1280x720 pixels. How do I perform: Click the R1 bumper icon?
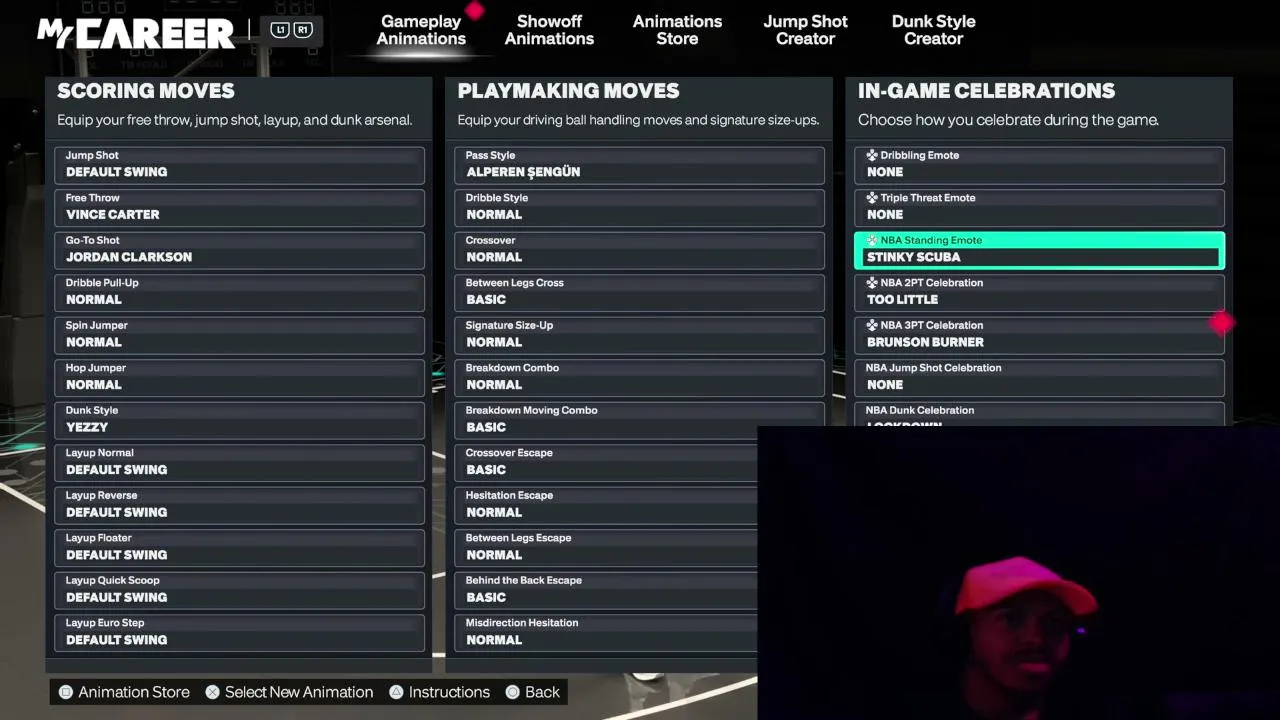coord(302,30)
